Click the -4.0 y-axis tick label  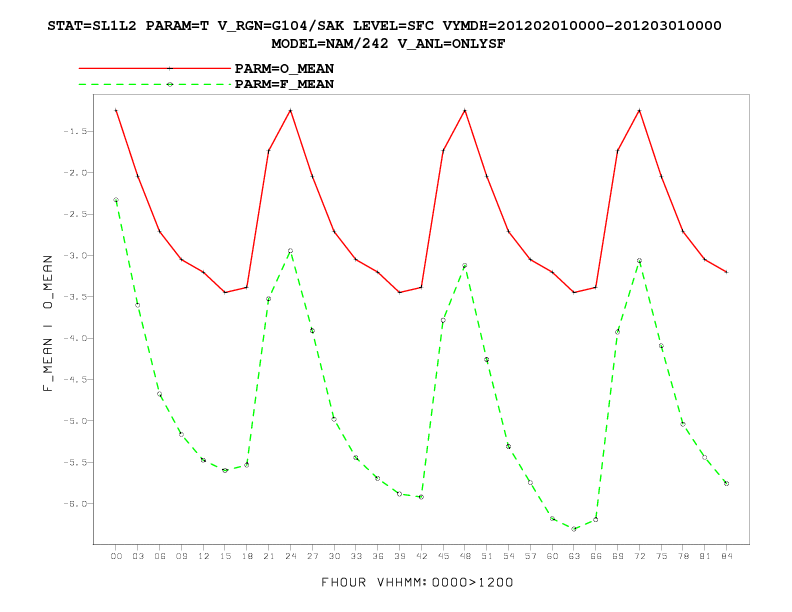point(75,338)
